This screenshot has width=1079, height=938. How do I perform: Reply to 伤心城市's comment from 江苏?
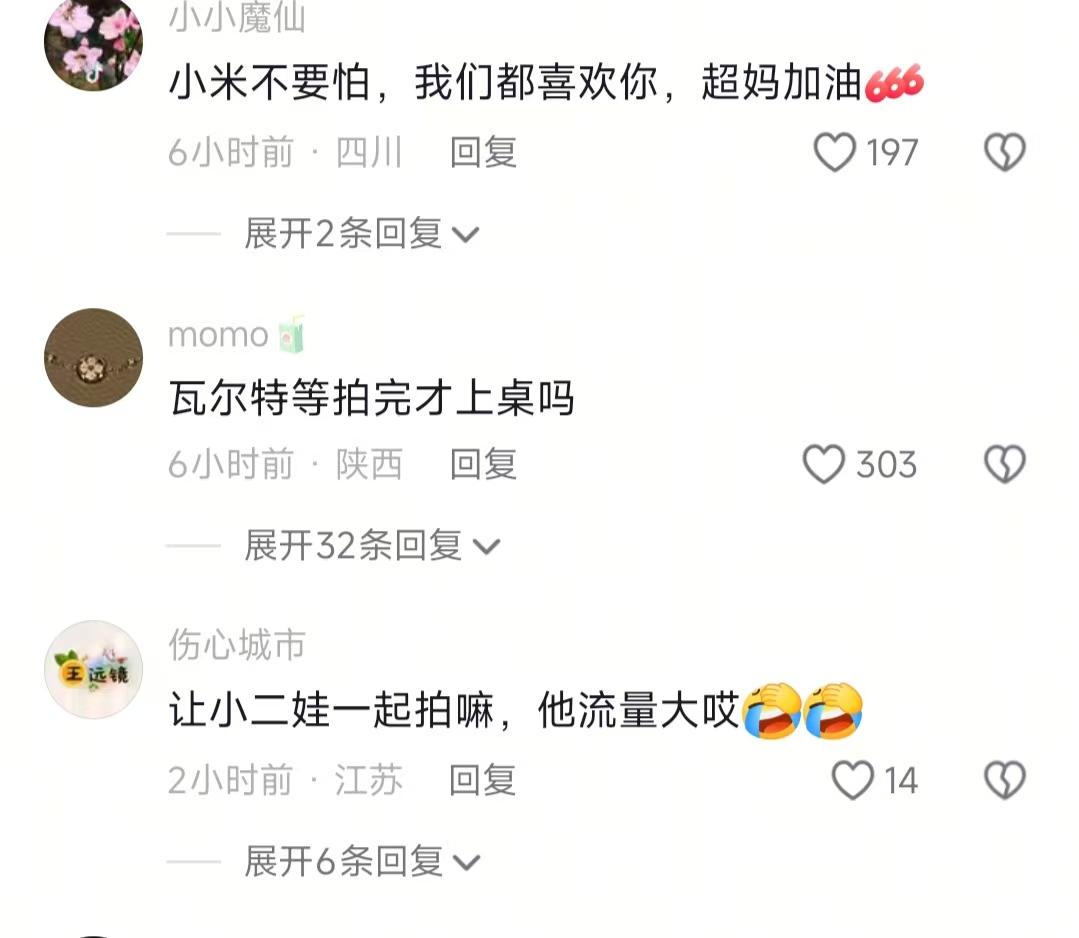pos(482,780)
